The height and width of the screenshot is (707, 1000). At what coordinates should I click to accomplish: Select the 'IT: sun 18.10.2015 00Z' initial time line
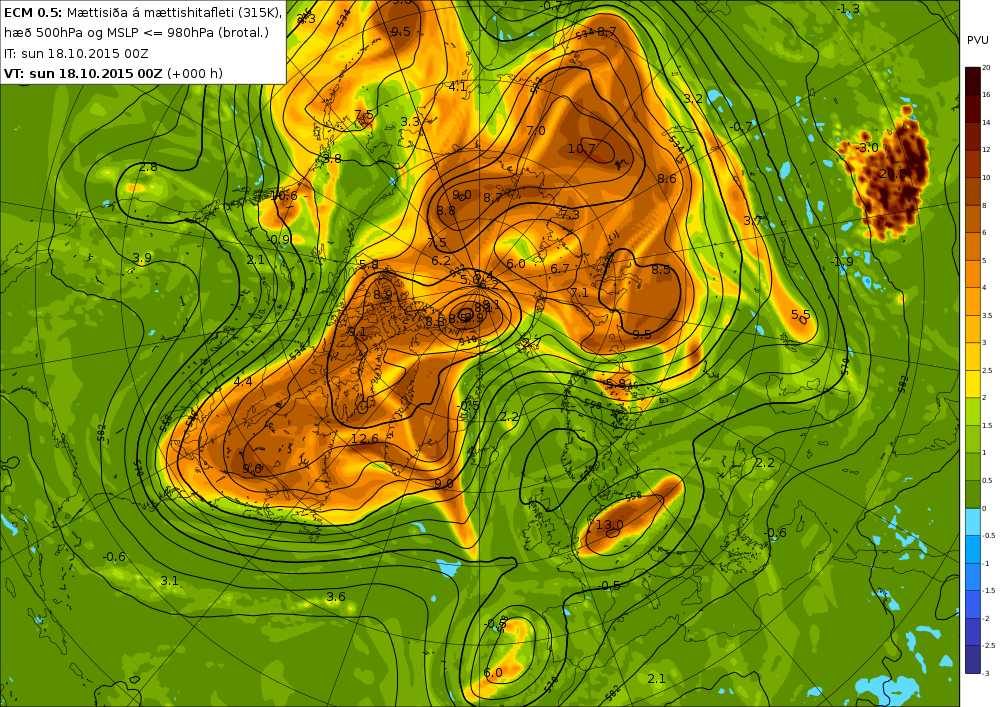(x=76, y=54)
